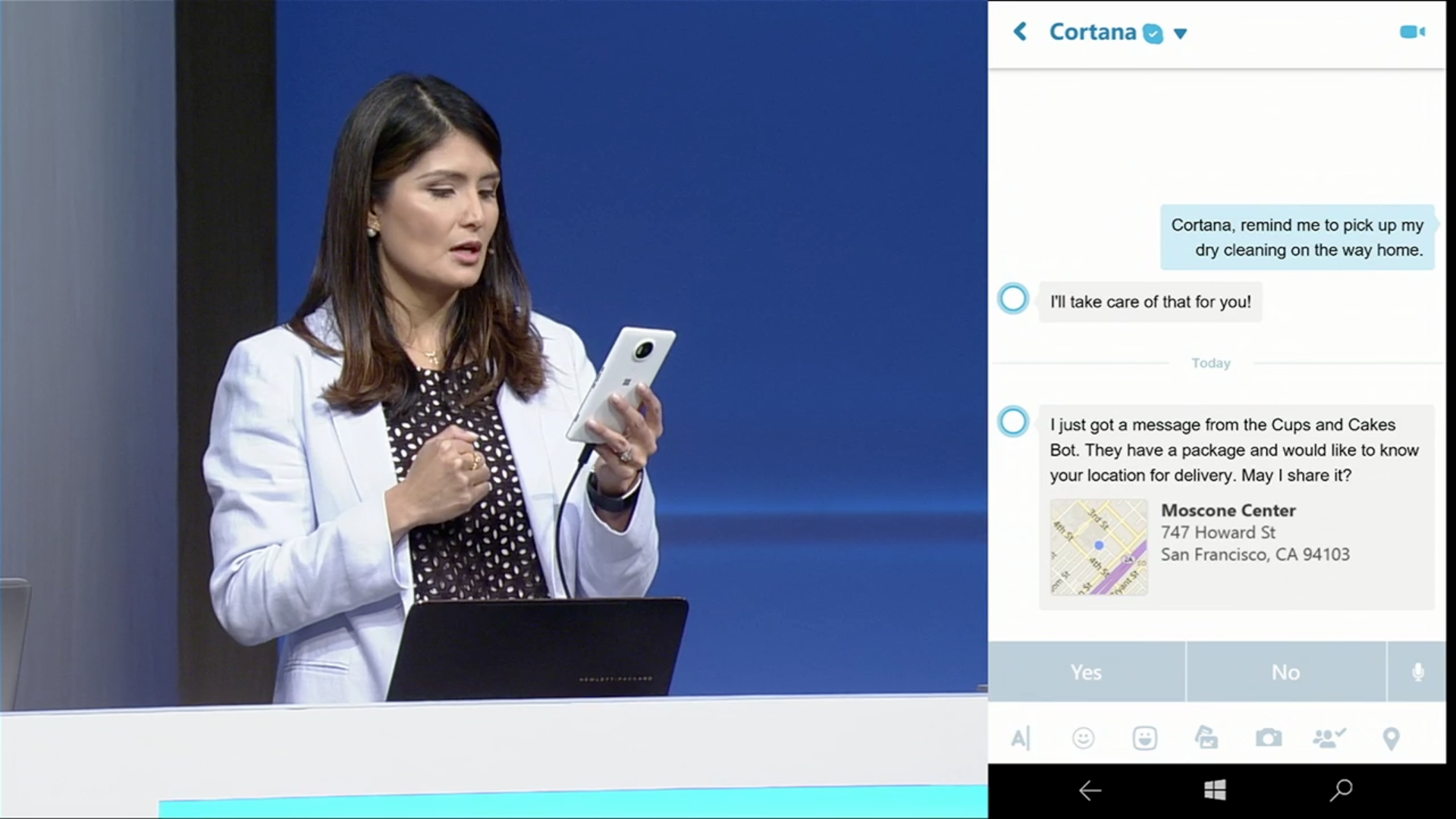Viewport: 1456px width, 819px height.
Task: Expand the Cortana contact dropdown arrow
Action: [1180, 33]
